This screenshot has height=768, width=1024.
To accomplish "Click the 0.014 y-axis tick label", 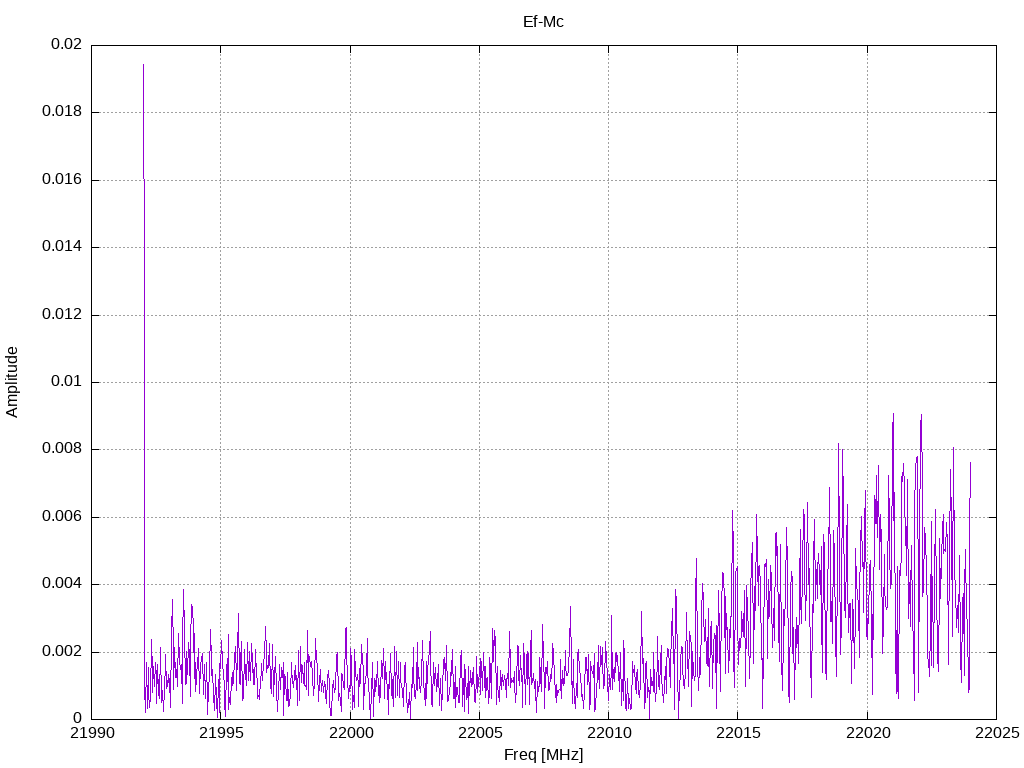I will [62, 247].
